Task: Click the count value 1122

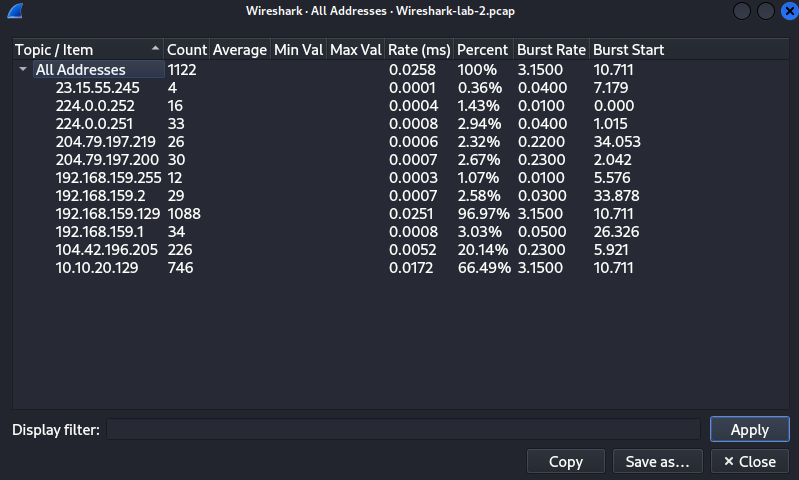Action: [x=182, y=70]
